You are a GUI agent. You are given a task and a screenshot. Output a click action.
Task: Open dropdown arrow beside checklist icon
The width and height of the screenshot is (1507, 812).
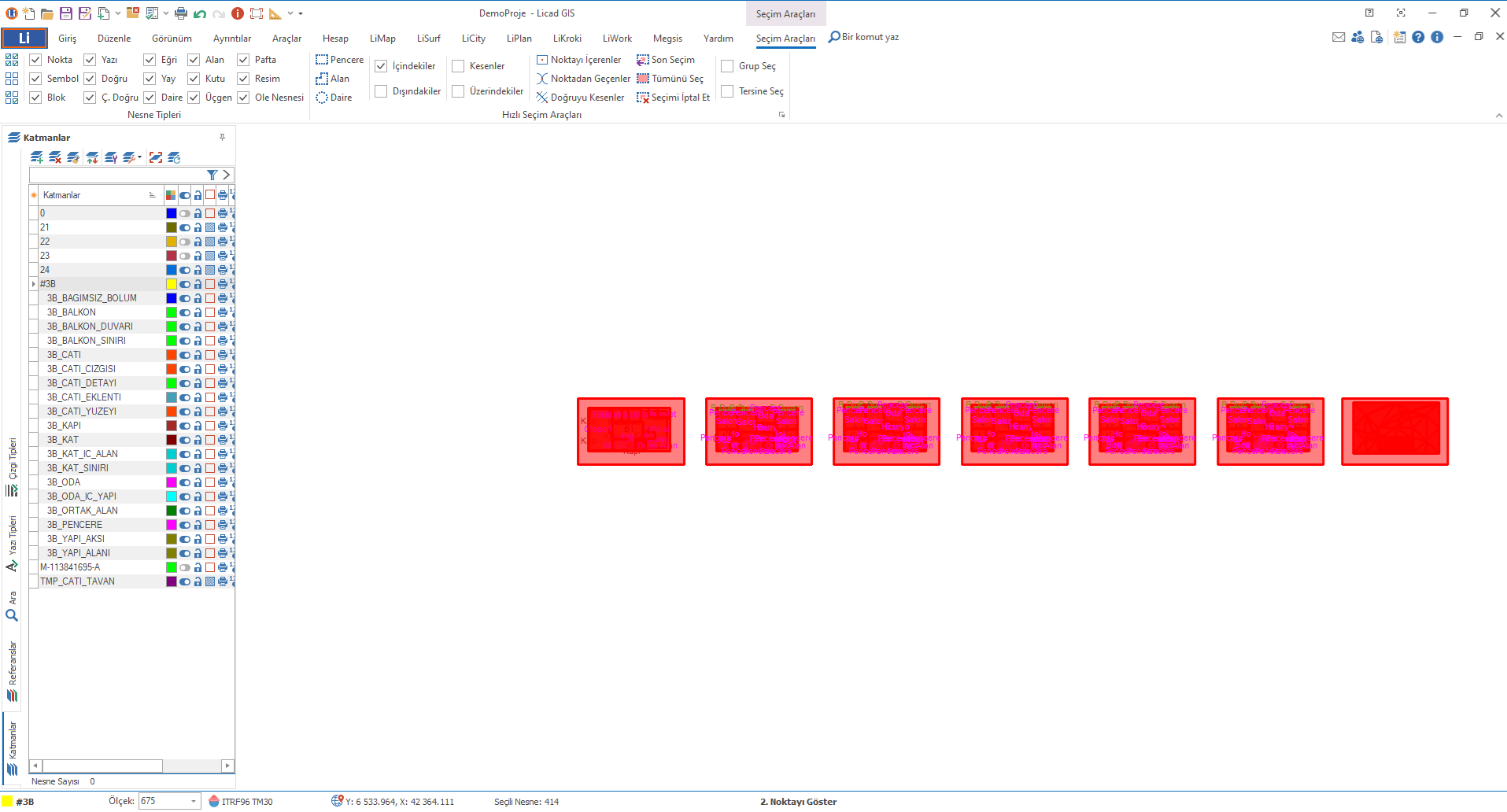tap(165, 13)
